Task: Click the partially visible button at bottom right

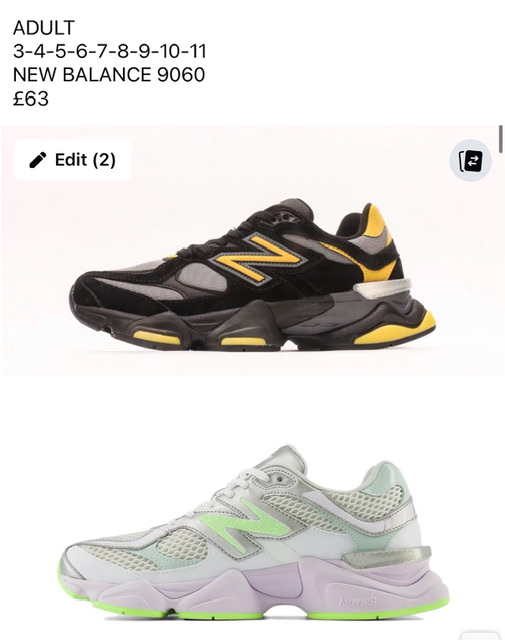Action: 480,636
